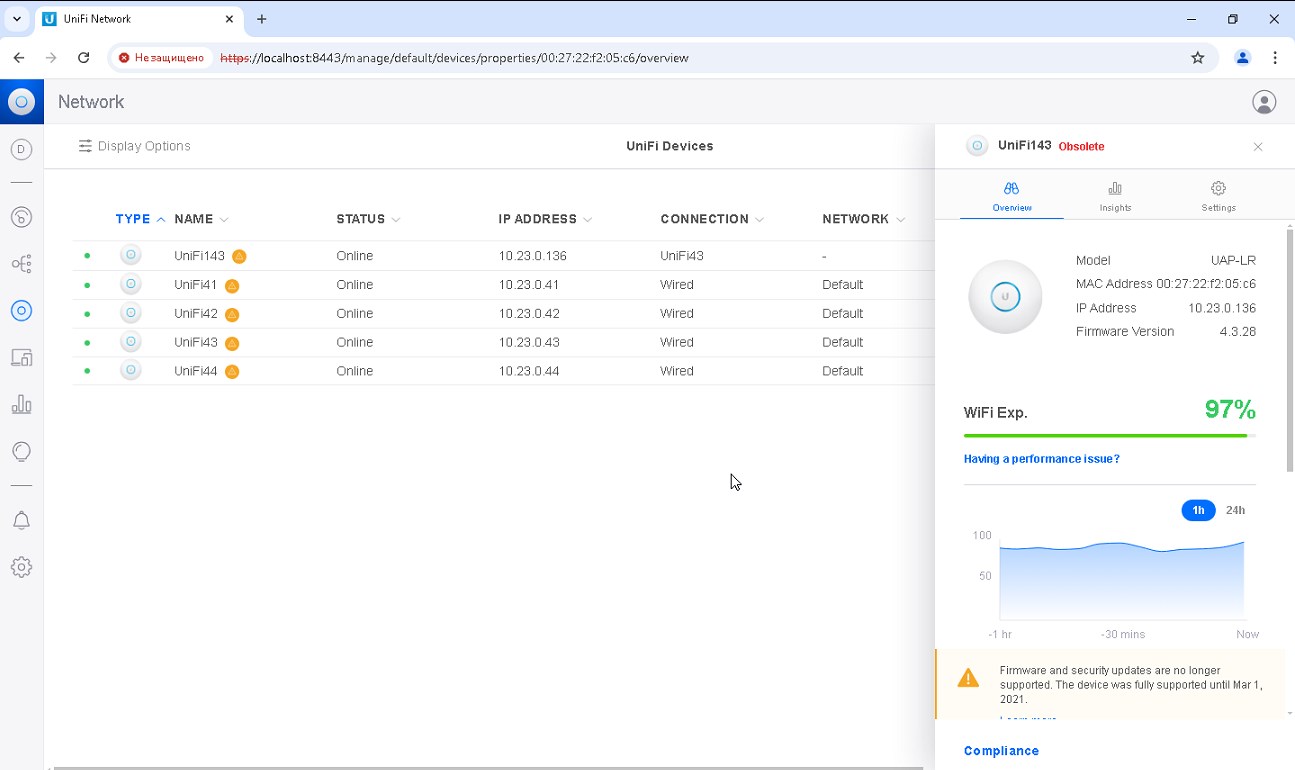Select the UniFi41 device name
The width and height of the screenshot is (1295, 770).
(x=196, y=285)
